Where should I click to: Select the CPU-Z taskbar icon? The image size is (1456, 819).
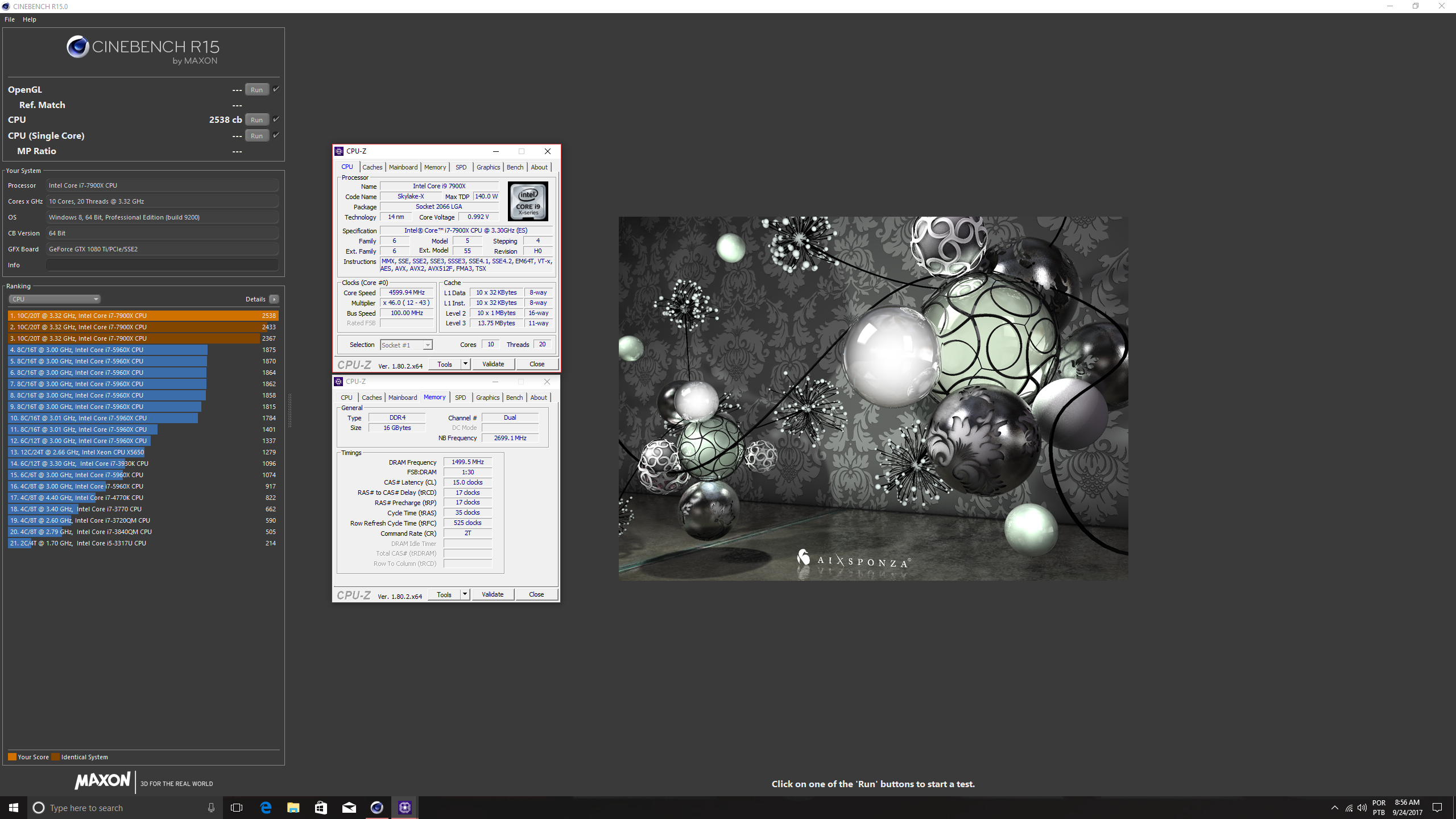point(405,808)
